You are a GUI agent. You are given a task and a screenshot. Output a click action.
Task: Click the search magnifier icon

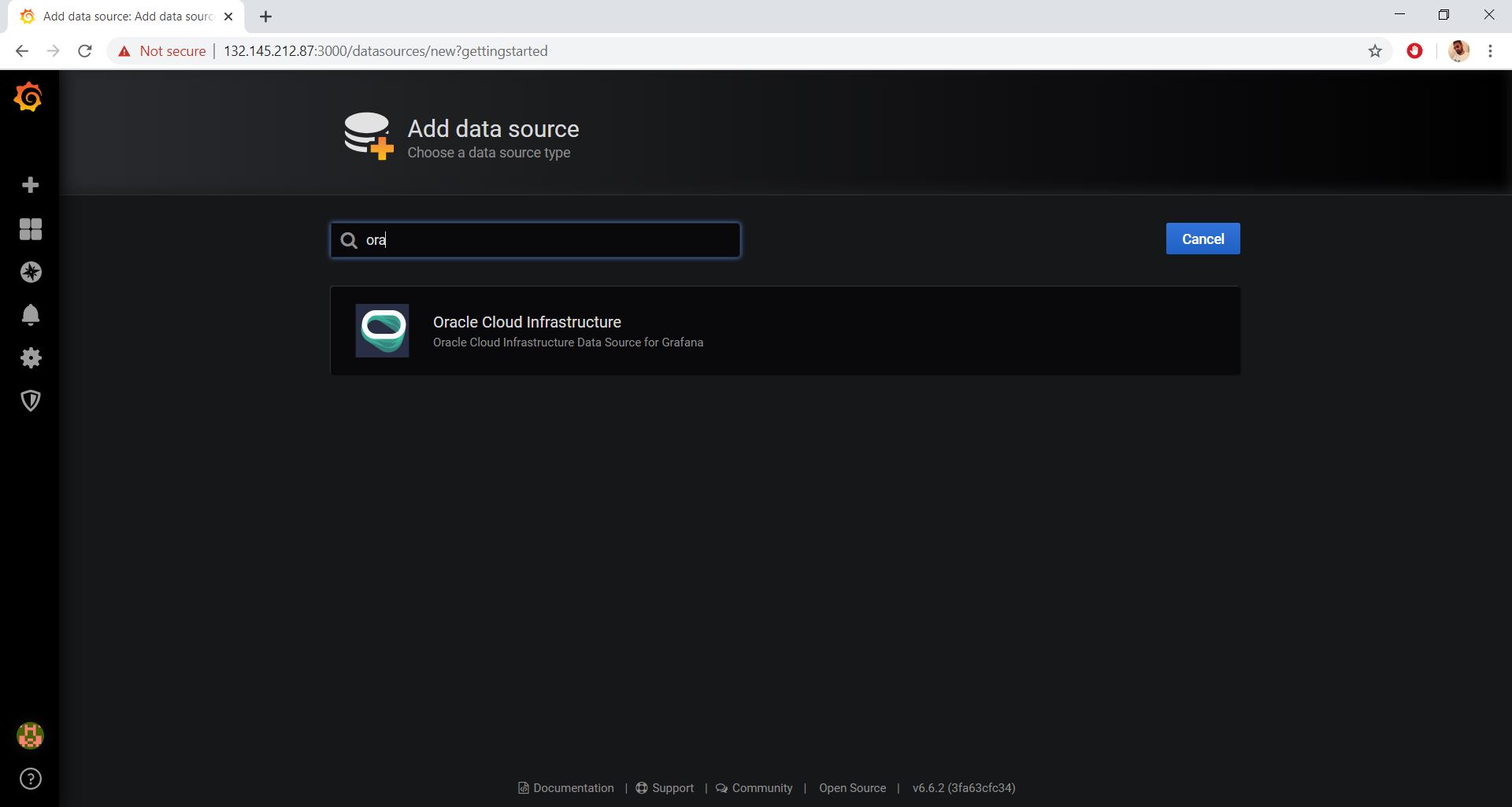pos(349,240)
